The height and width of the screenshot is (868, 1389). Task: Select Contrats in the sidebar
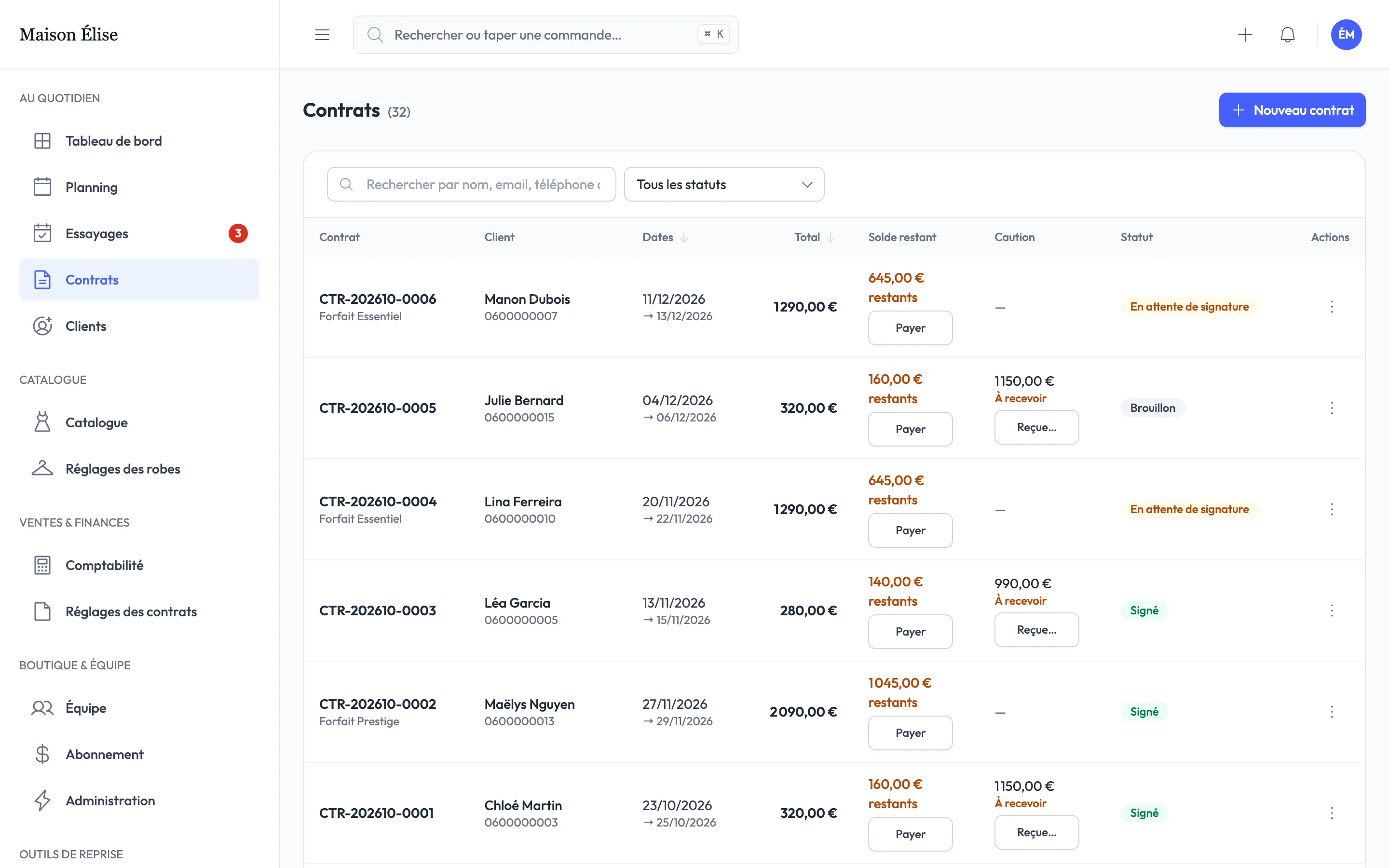tap(139, 280)
